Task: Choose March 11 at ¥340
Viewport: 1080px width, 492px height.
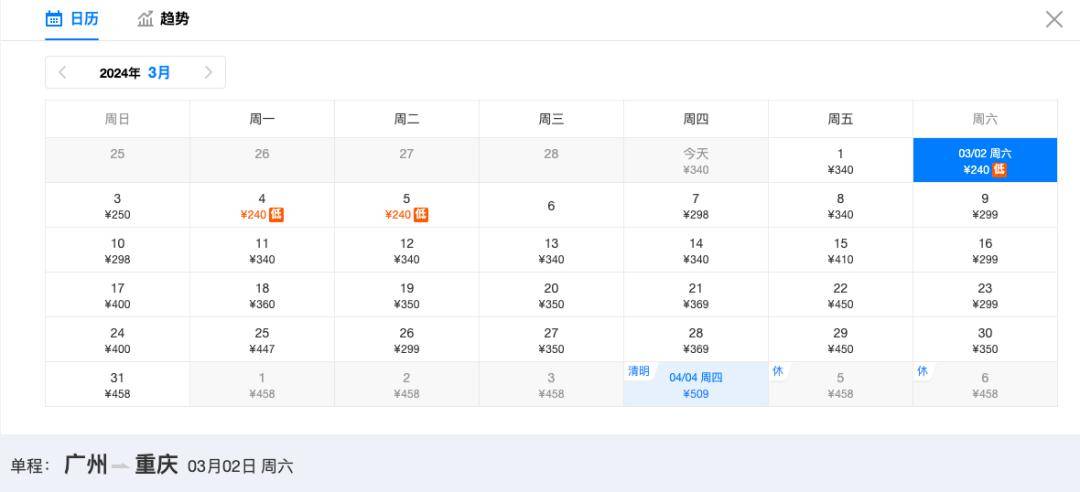Action: 262,250
